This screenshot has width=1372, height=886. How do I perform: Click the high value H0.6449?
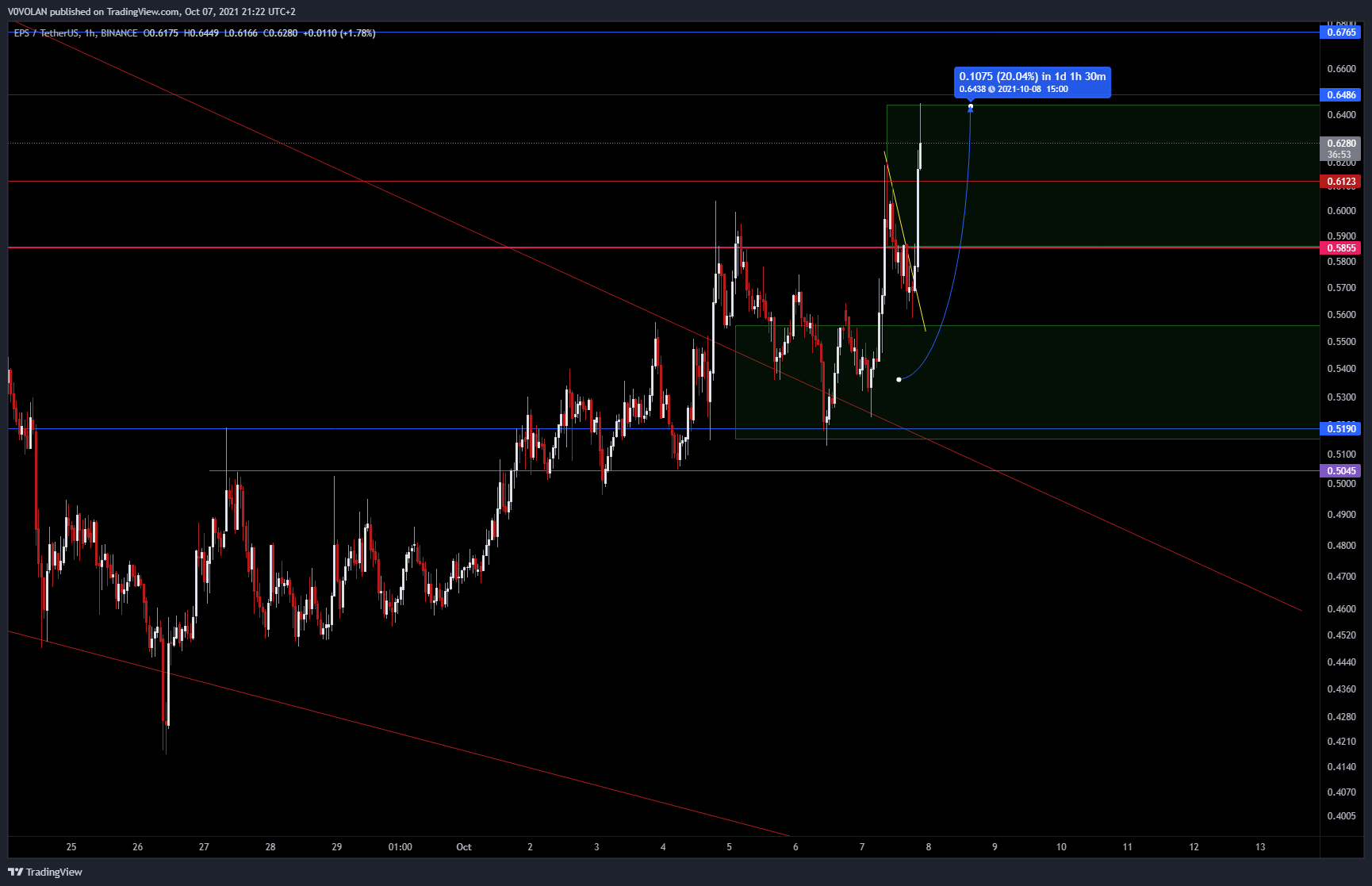click(201, 33)
